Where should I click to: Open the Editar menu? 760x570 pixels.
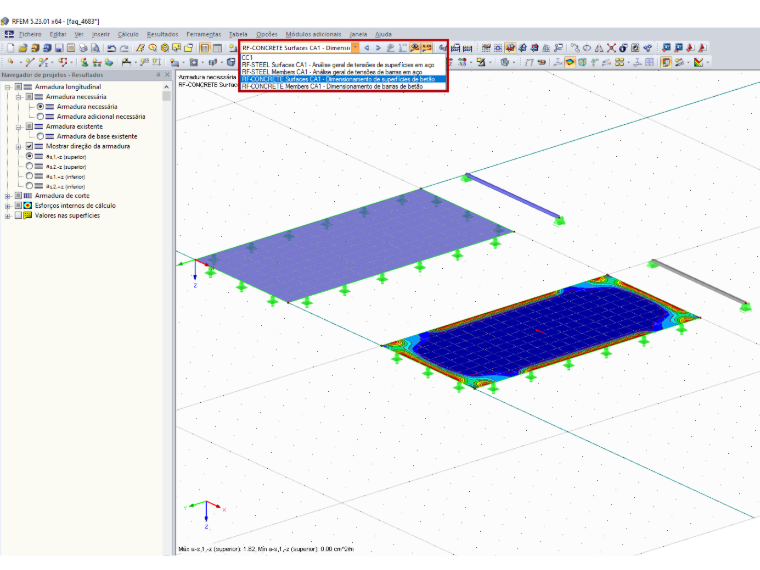(x=58, y=34)
